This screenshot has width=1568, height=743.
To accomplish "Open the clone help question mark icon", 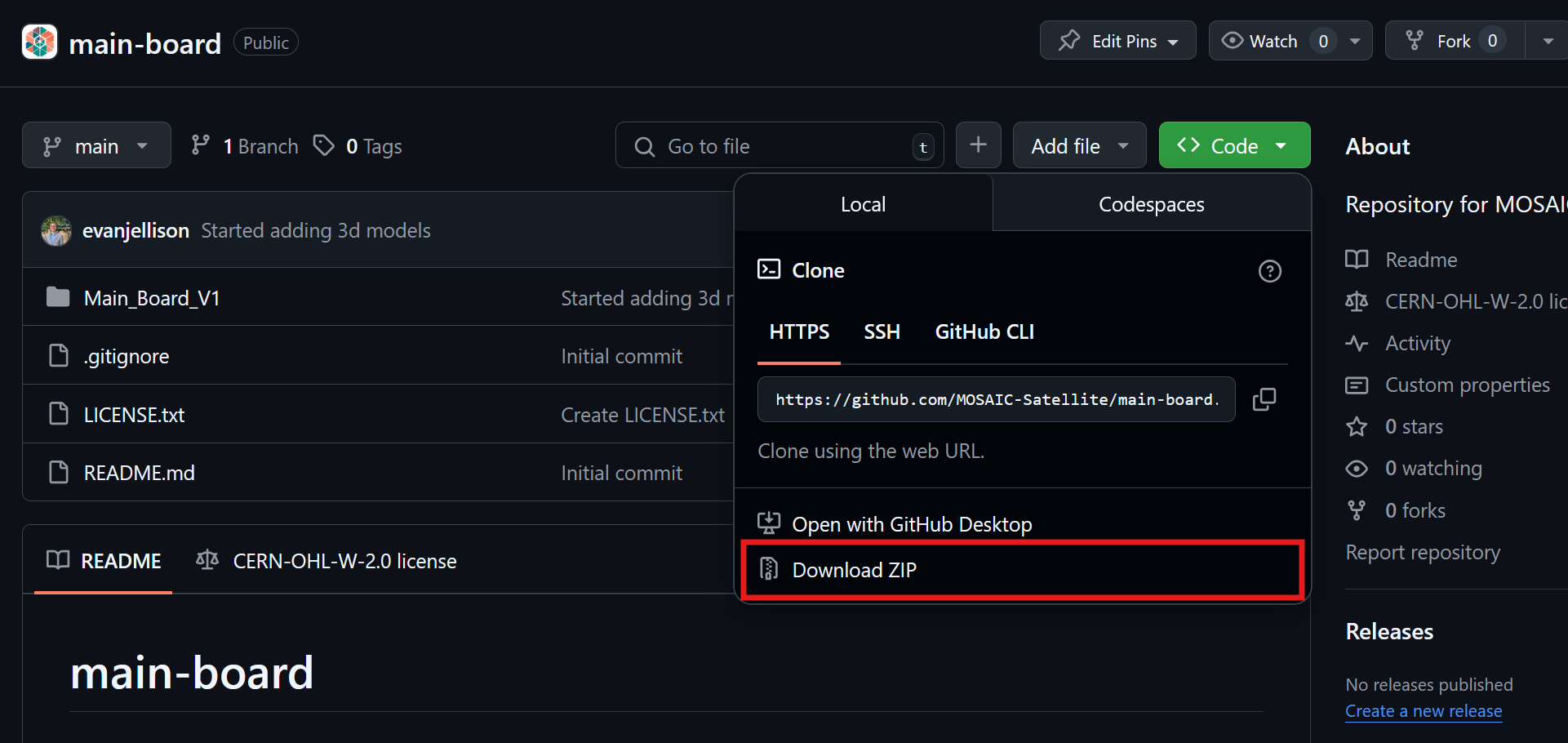I will (x=1269, y=271).
